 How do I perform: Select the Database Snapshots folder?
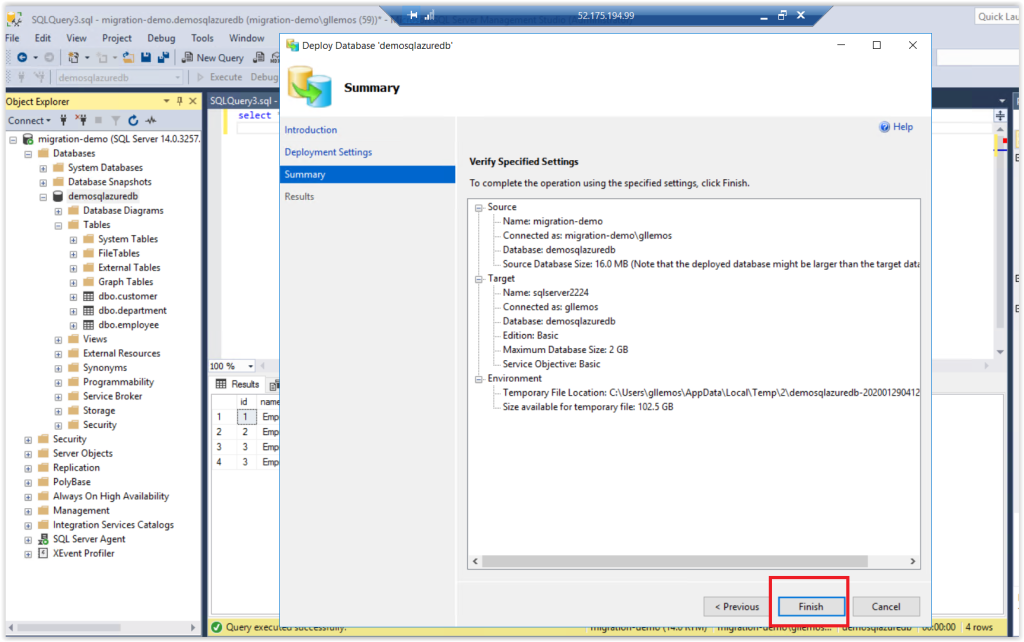[x=110, y=182]
